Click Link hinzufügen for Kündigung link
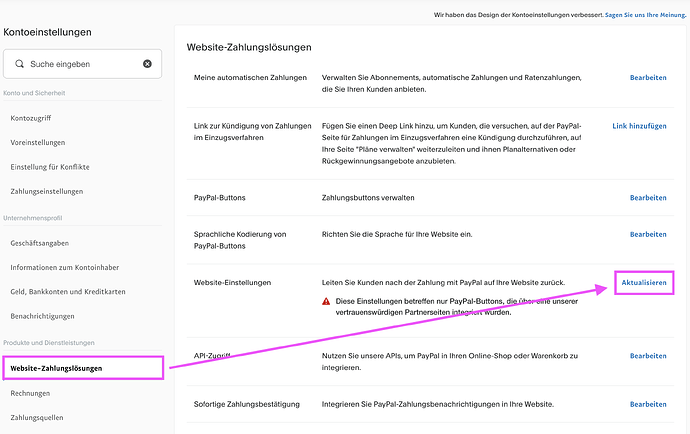This screenshot has height=434, width=690. click(x=639, y=126)
